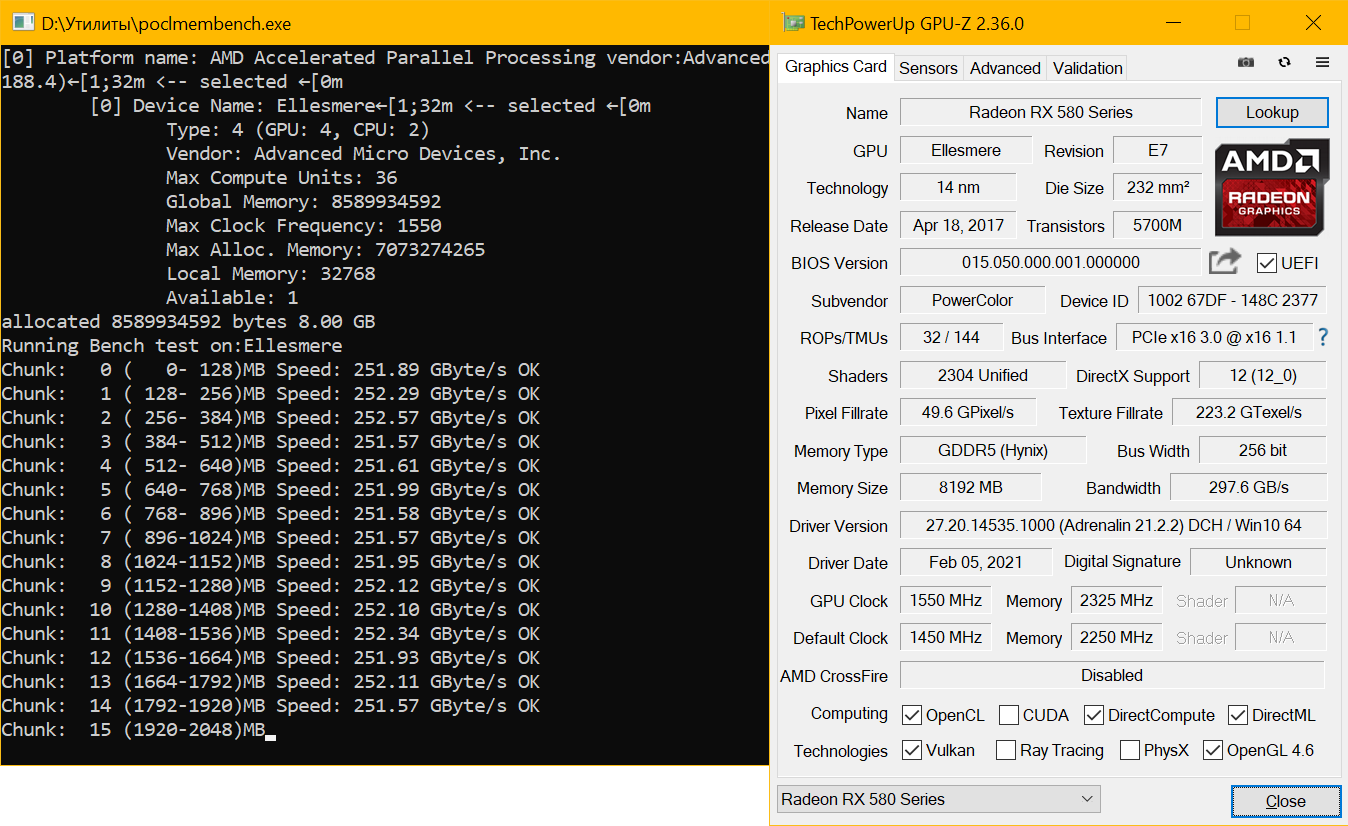The width and height of the screenshot is (1348, 826).
Task: Toggle the UEFI checkbox
Action: (x=1266, y=263)
